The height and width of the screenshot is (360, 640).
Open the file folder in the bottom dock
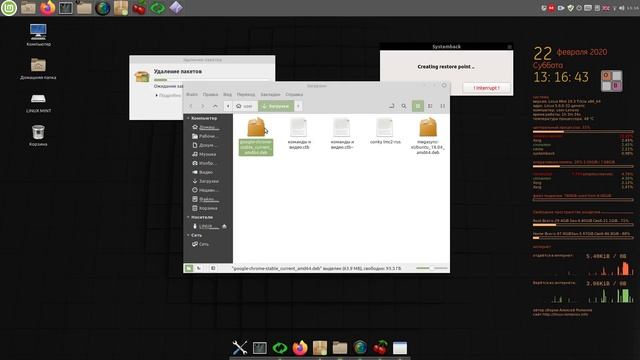coord(340,348)
